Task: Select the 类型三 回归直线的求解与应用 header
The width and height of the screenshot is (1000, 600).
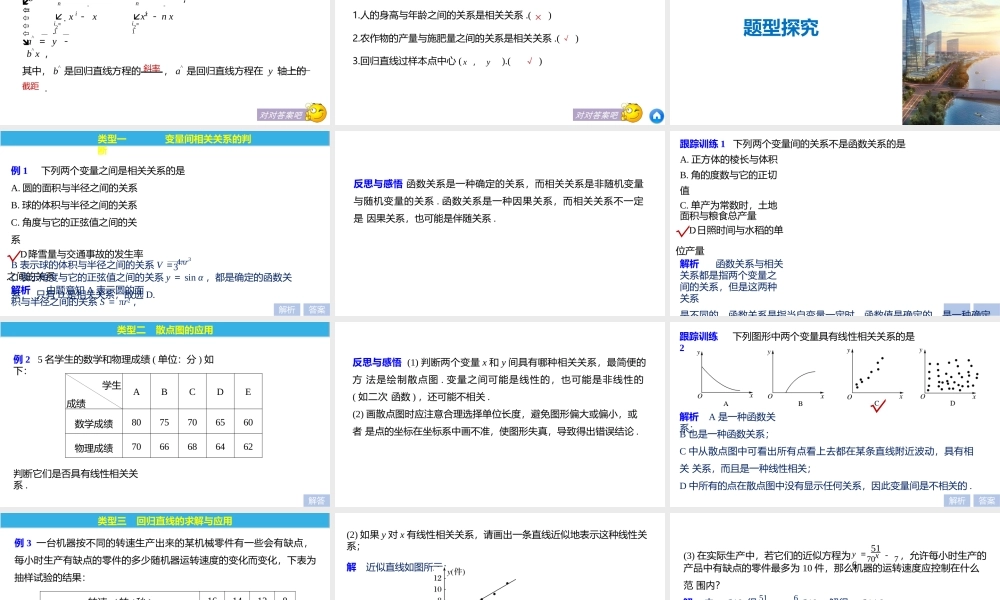Action: 165,518
